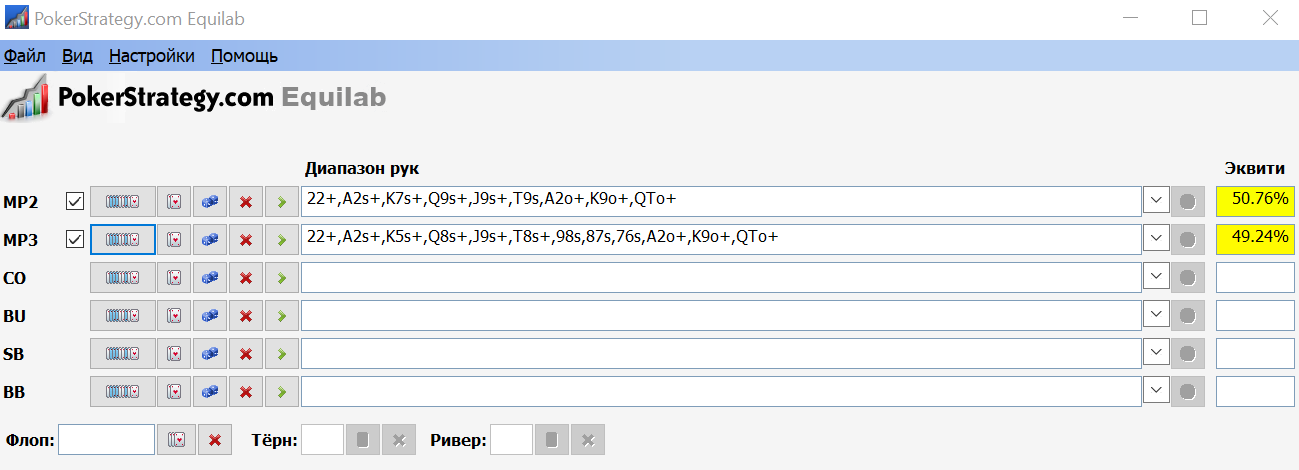Click BB gray circle button

(1188, 392)
